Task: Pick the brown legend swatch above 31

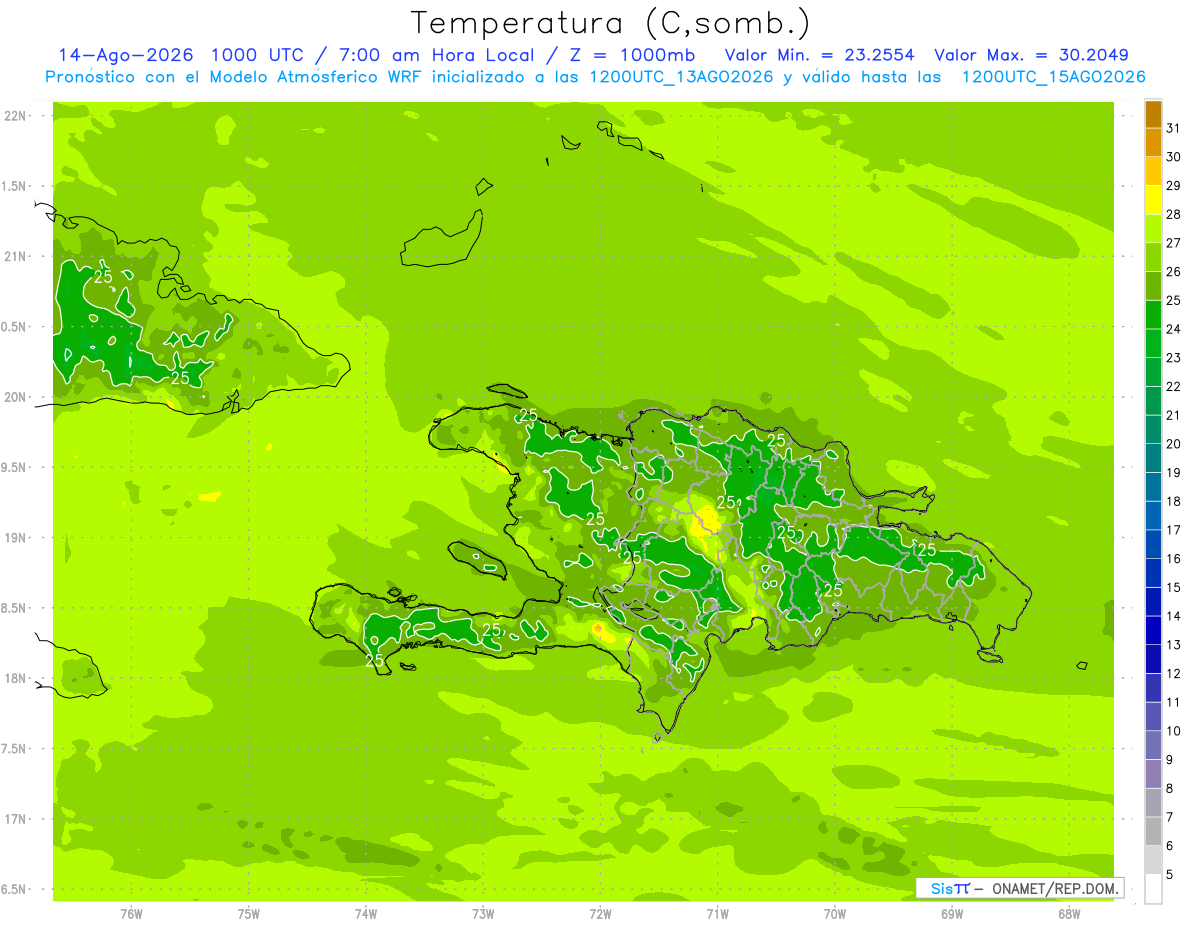Action: click(x=1153, y=114)
